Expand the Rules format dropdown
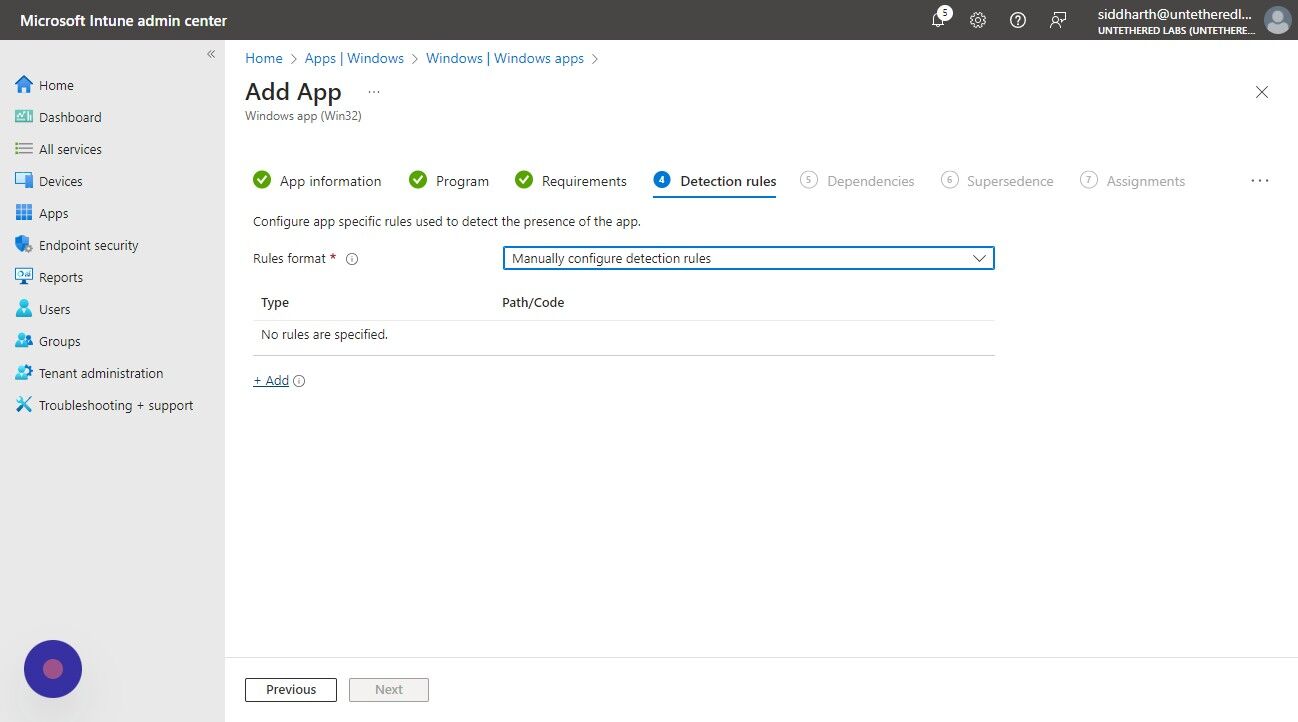Viewport: 1298px width, 722px height. tap(748, 258)
